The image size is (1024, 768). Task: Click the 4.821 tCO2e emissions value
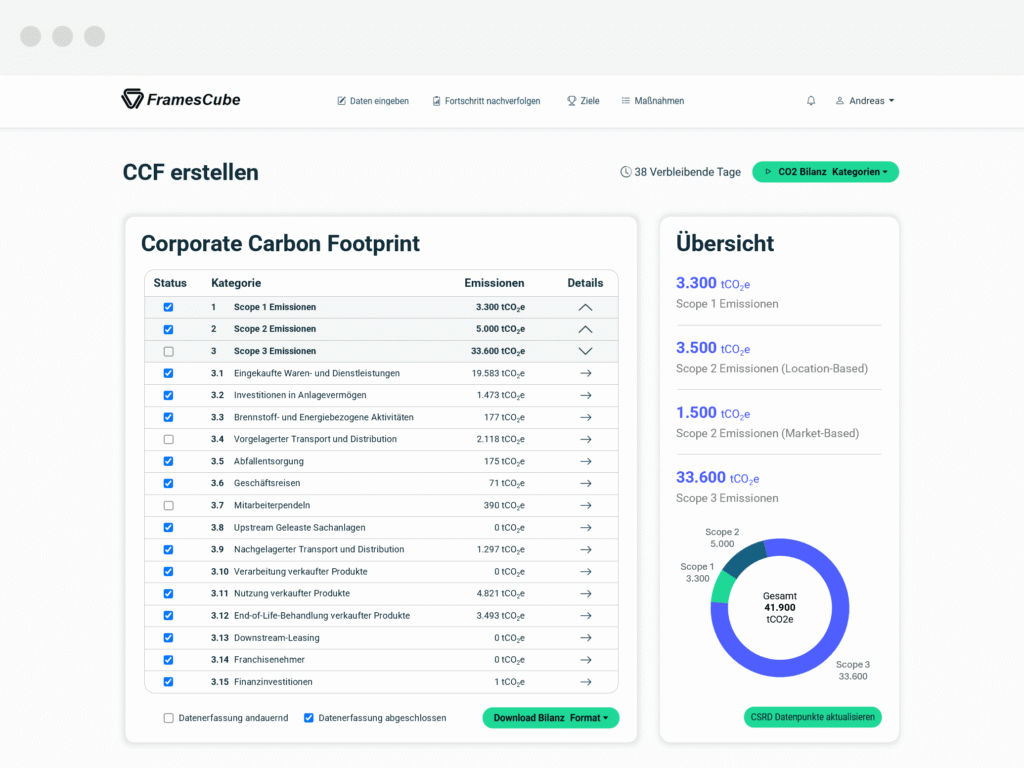tap(500, 594)
